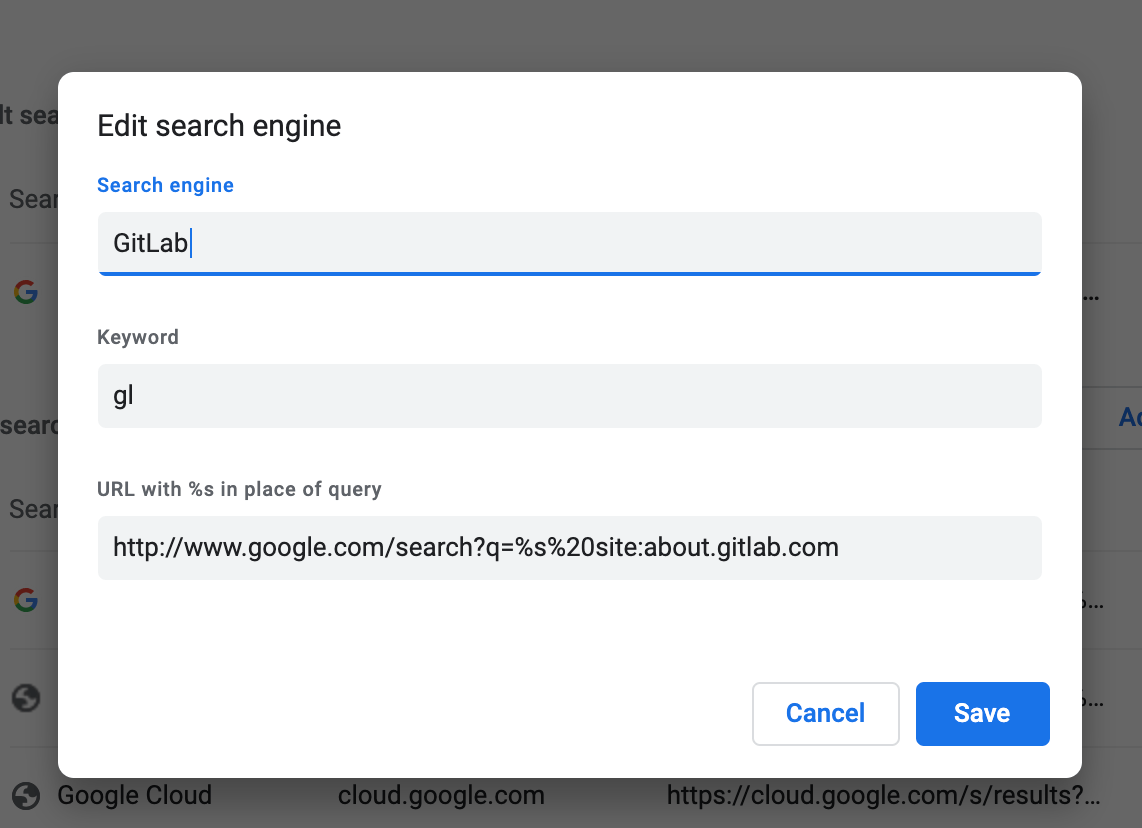Image resolution: width=1142 pixels, height=828 pixels.
Task: Click the blue "Search engine" field label
Action: [x=165, y=185]
